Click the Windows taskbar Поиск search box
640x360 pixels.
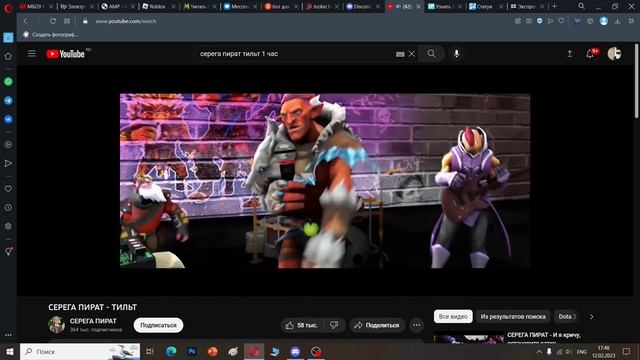tap(80, 351)
